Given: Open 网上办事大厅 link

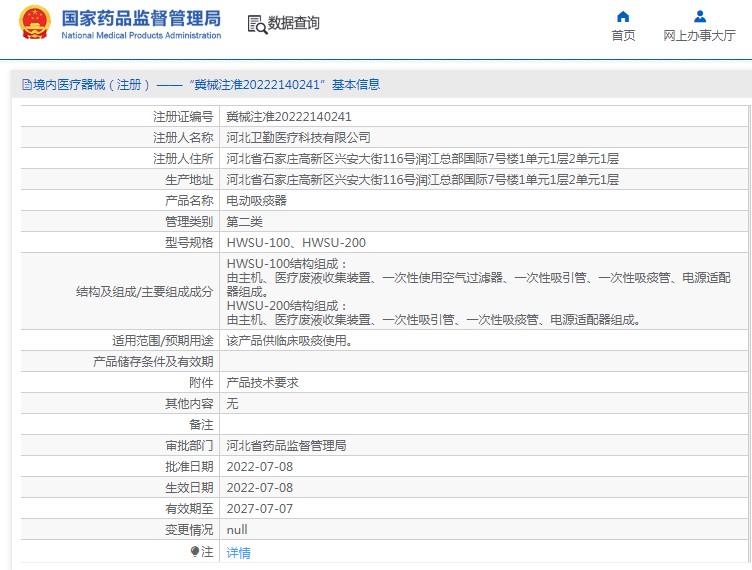Looking at the screenshot, I should (699, 35).
